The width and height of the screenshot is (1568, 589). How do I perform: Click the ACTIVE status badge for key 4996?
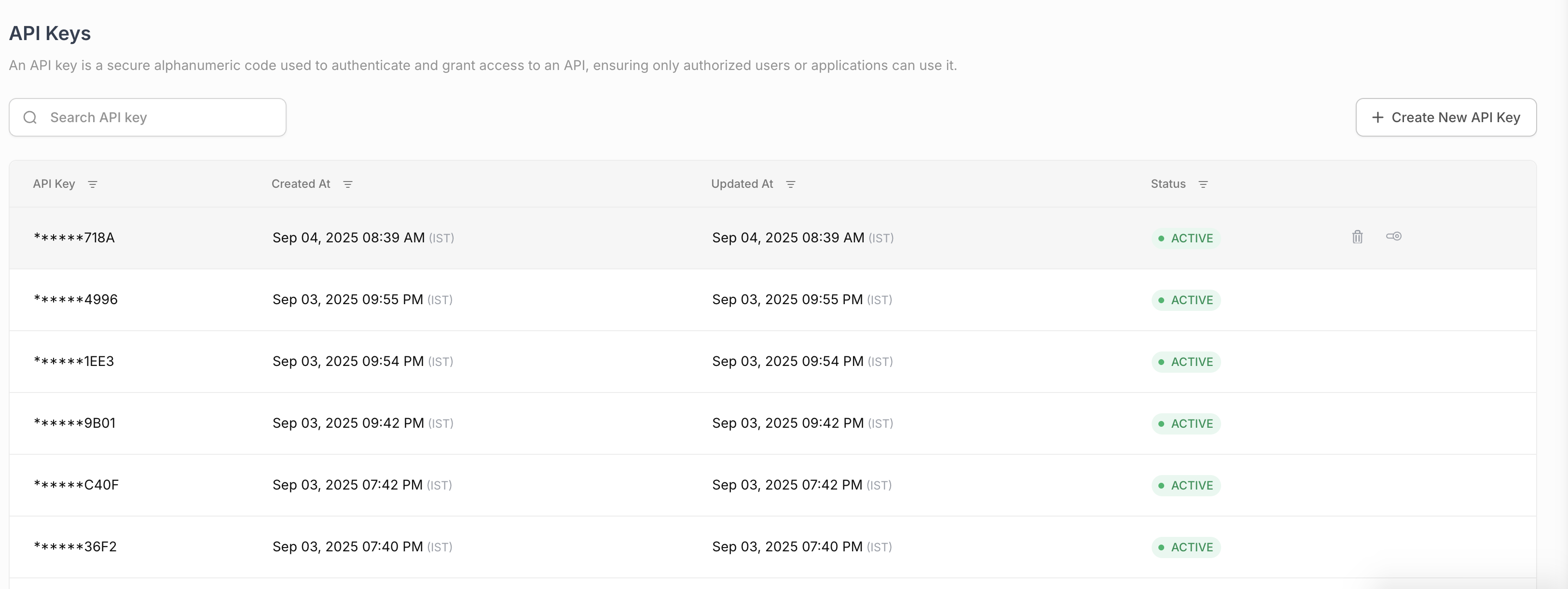pos(1185,300)
